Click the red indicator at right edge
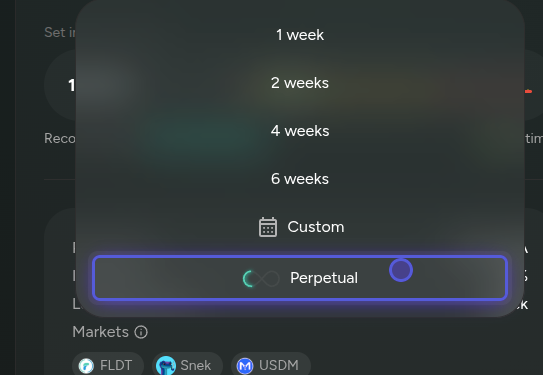The height and width of the screenshot is (375, 543). [x=528, y=91]
